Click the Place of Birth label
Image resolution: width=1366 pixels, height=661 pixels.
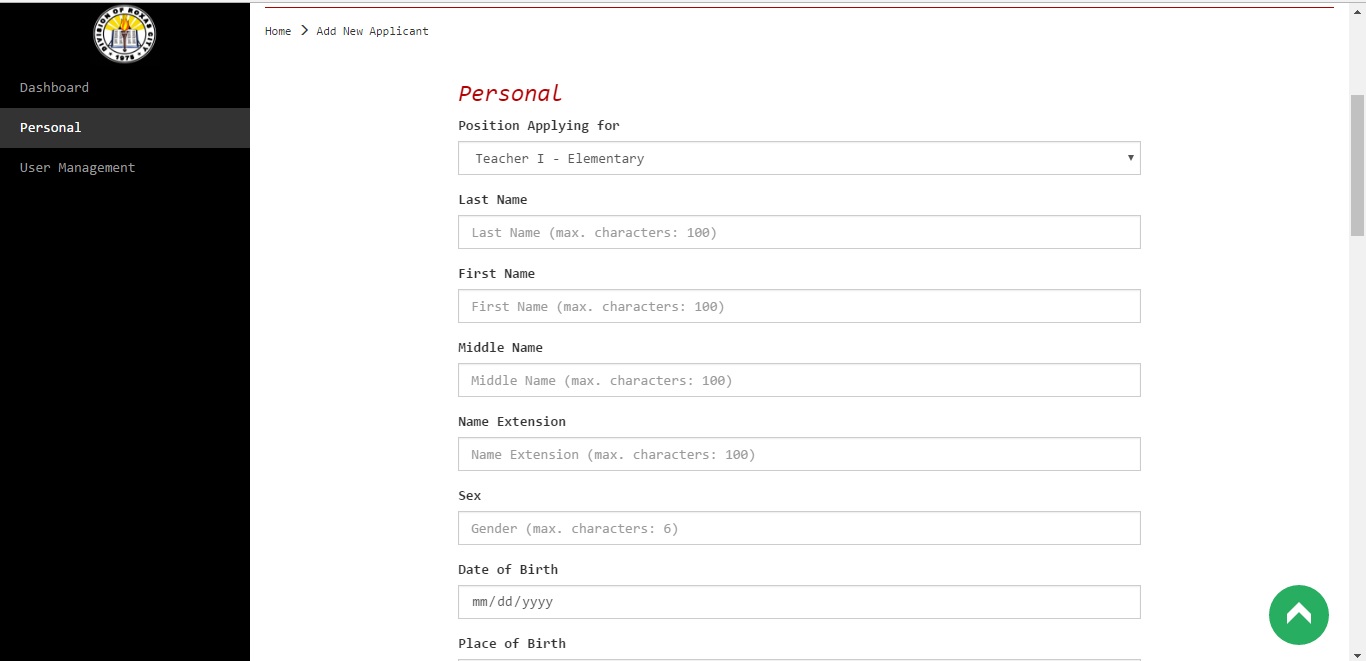click(512, 644)
